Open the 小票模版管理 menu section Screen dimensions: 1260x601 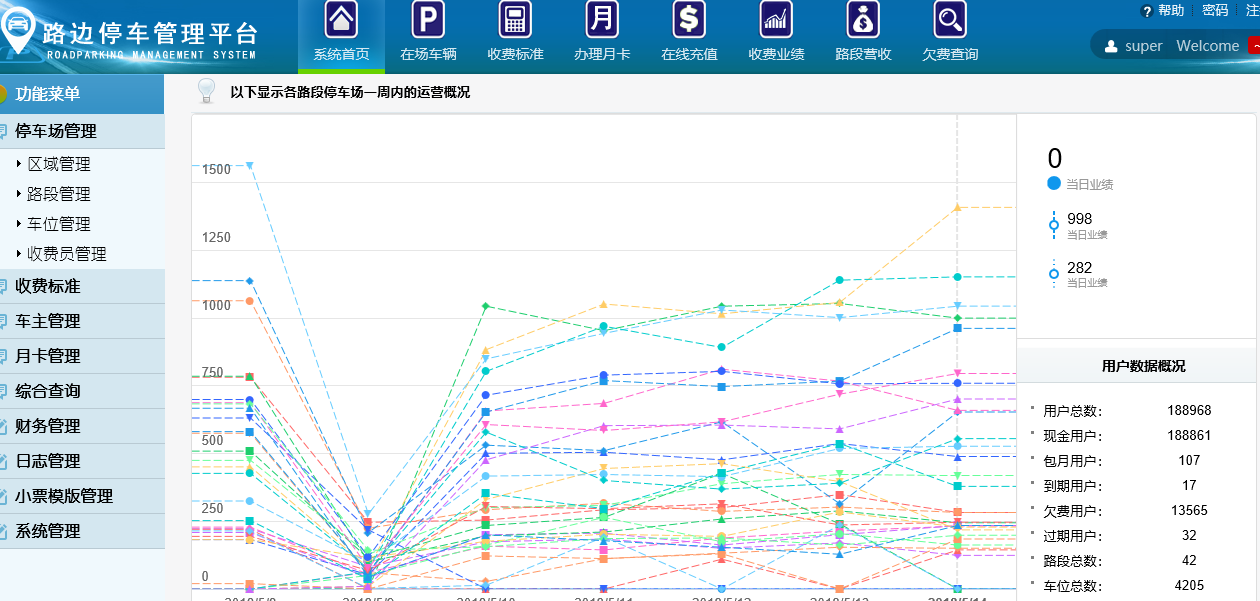tap(63, 496)
